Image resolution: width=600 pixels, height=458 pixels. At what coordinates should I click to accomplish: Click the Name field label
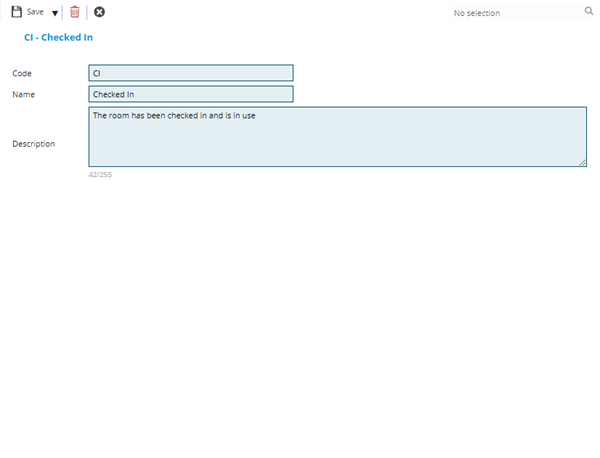[x=23, y=94]
